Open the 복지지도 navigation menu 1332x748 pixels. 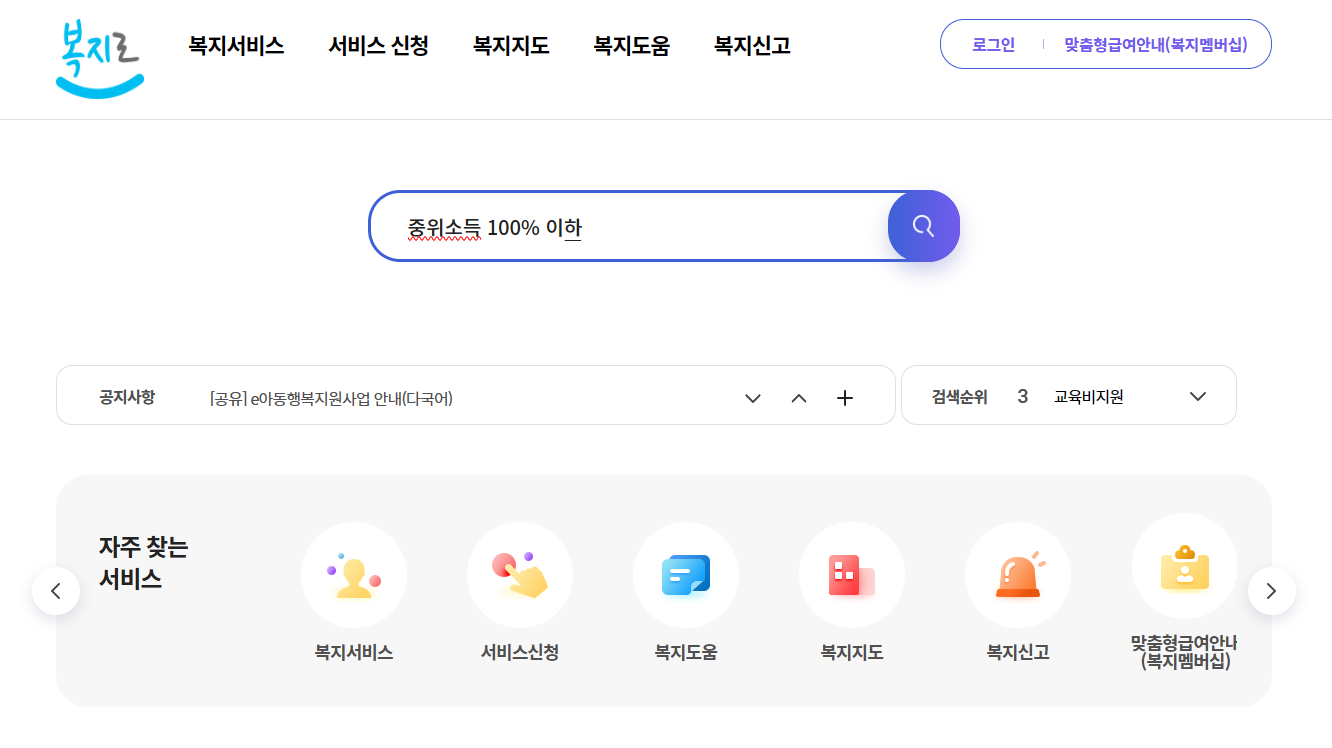tap(510, 46)
